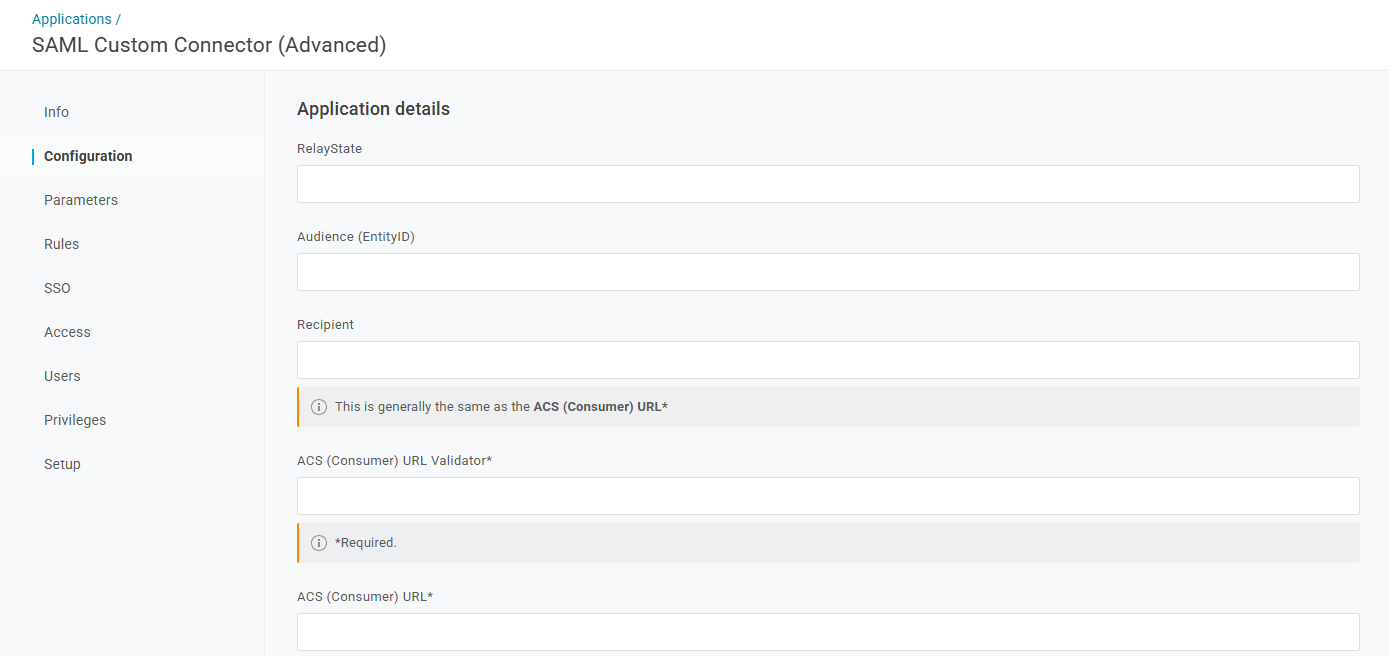Click into the Recipient field
Viewport: 1389px width, 656px height.
[828, 360]
